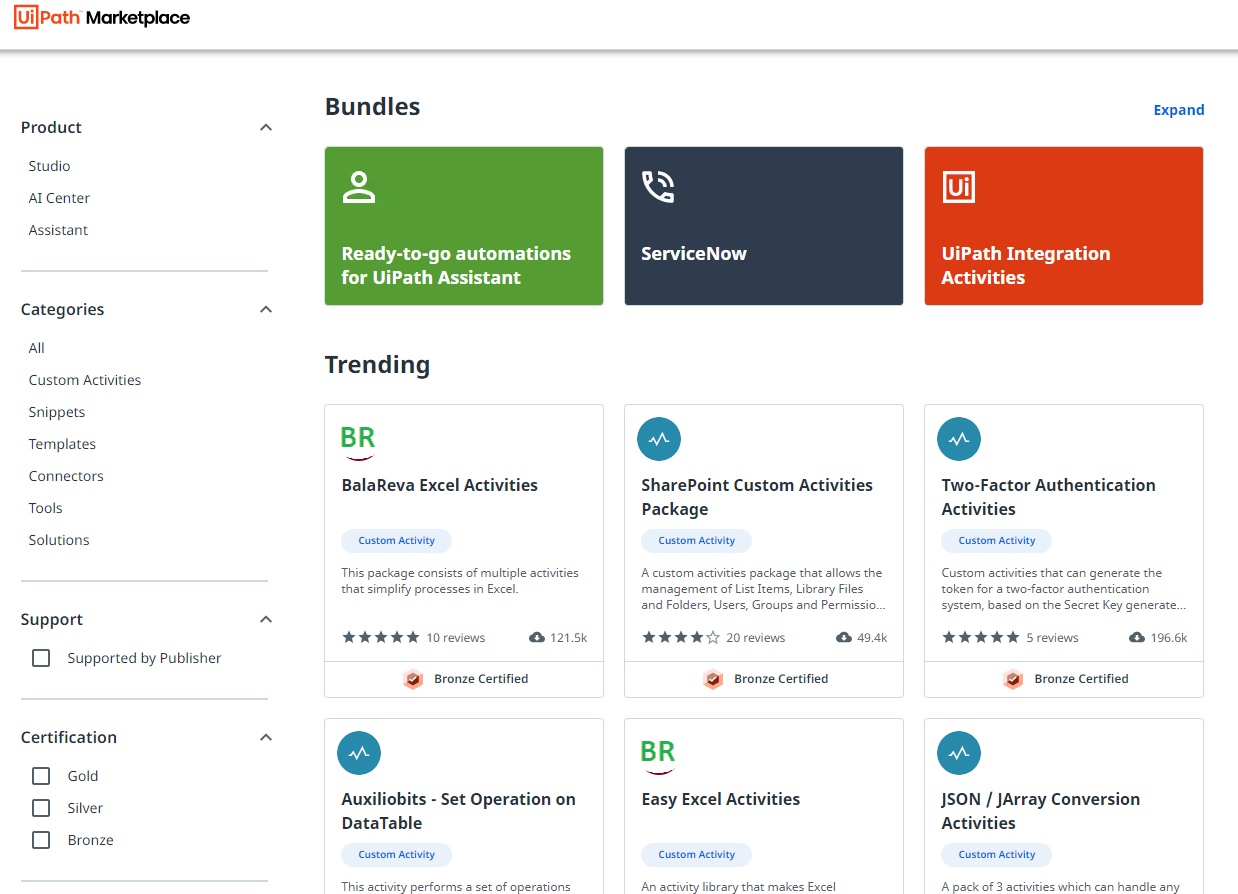This screenshot has width=1238, height=894.
Task: Check the Supported by Publisher checkbox
Action: (41, 658)
